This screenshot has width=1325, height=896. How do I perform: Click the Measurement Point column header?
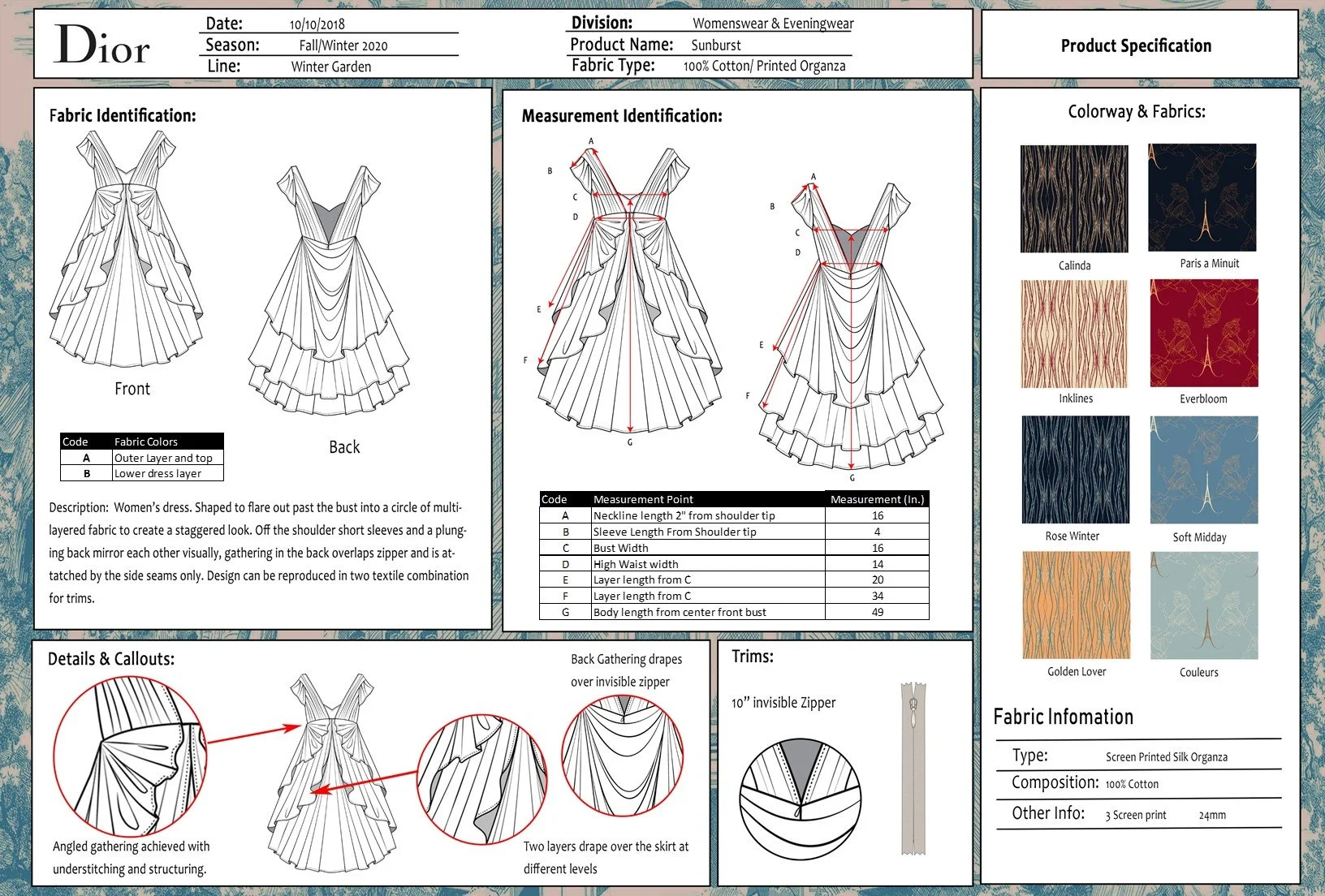click(708, 499)
